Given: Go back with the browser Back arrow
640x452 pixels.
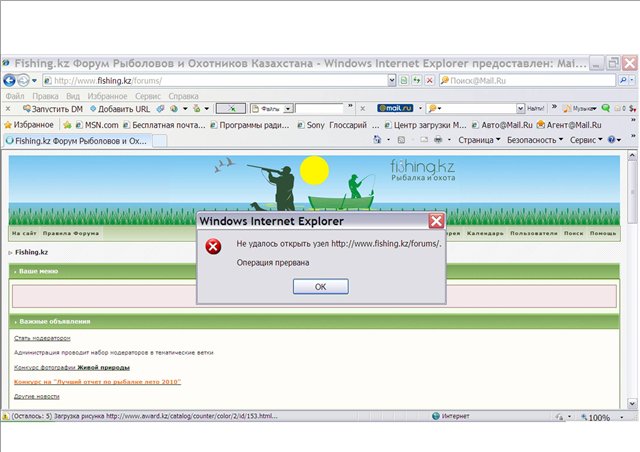Looking at the screenshot, I should (9, 80).
